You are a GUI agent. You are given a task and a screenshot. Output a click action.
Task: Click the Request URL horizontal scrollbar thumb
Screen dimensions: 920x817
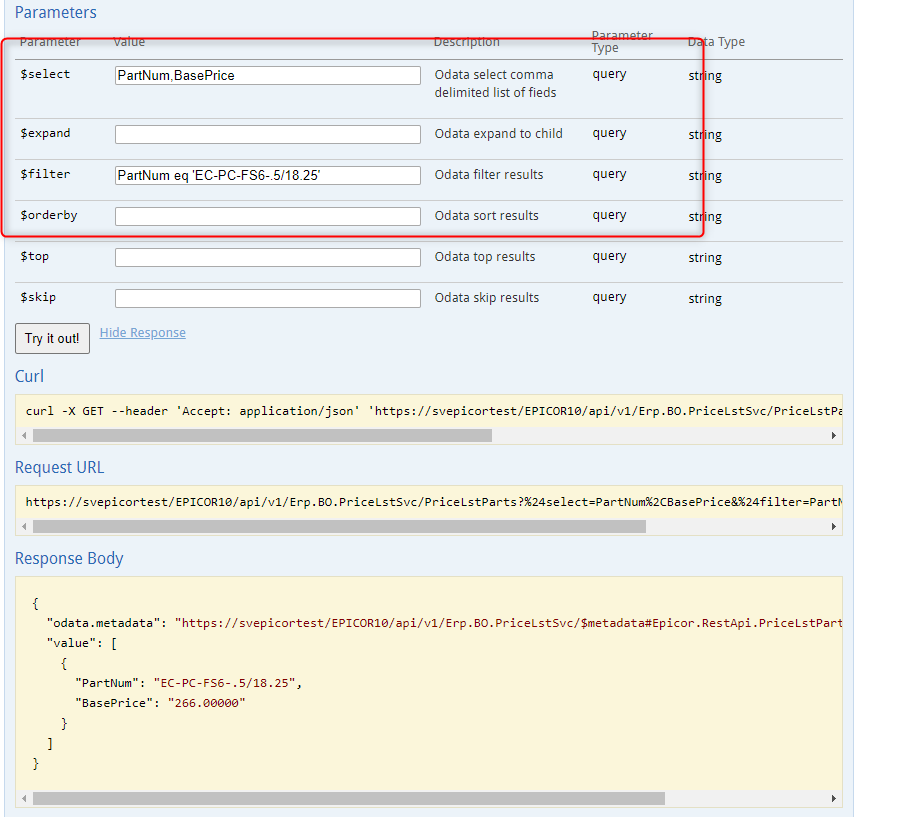point(339,526)
